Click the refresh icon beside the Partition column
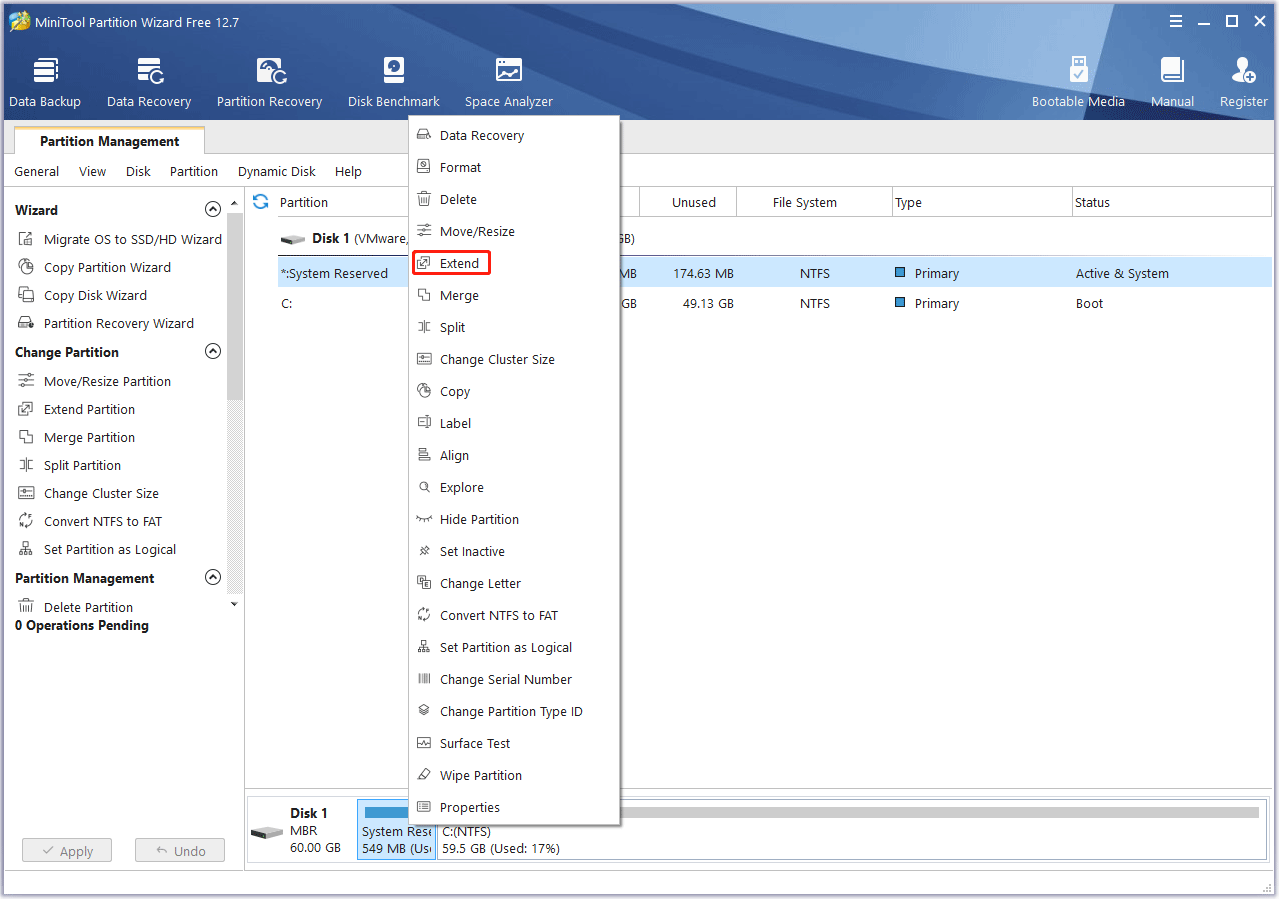Image resolution: width=1279 pixels, height=900 pixels. pyautogui.click(x=261, y=201)
